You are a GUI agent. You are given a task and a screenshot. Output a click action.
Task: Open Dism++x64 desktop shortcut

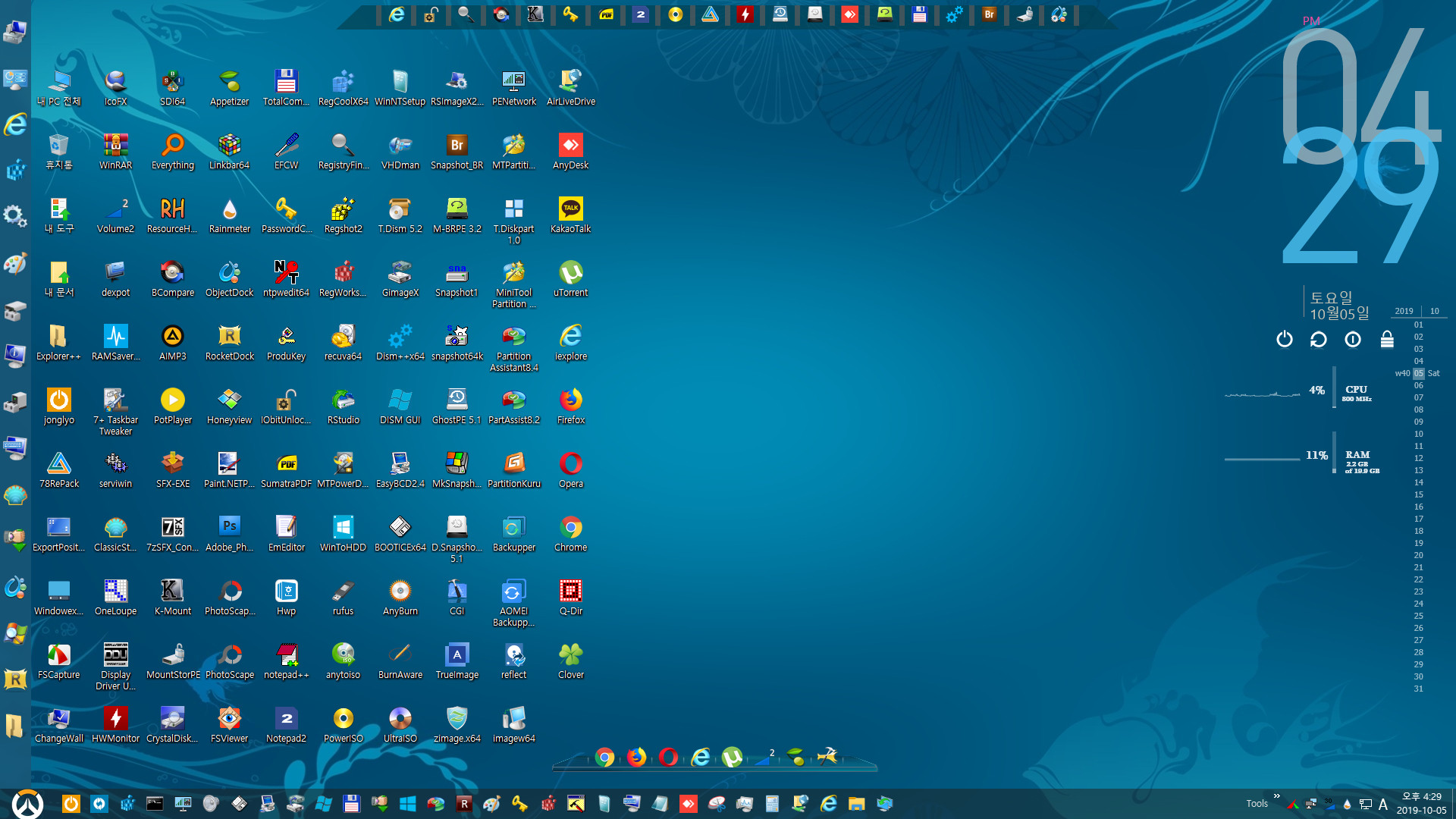400,342
